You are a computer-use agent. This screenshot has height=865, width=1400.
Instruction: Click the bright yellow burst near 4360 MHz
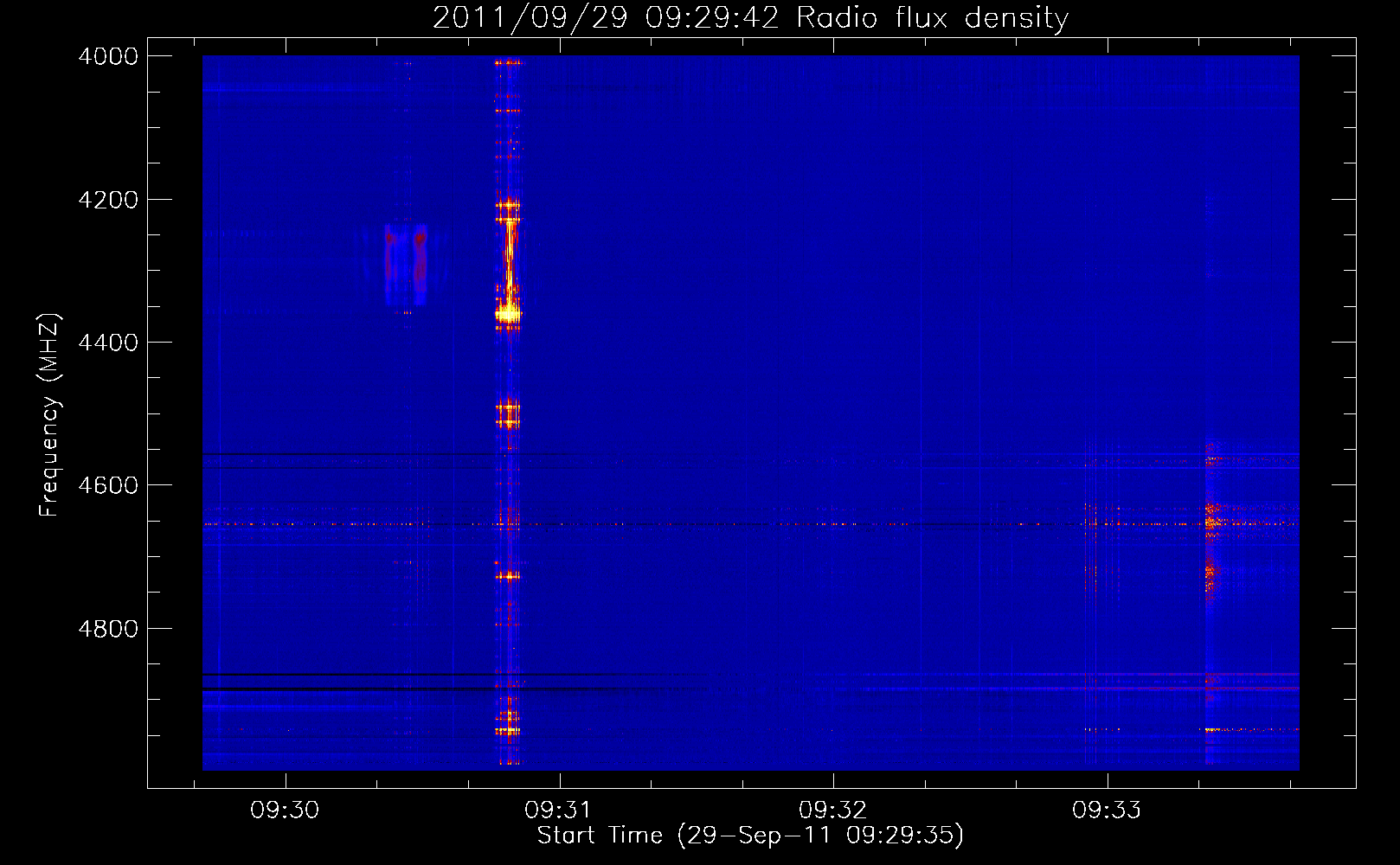point(508,315)
